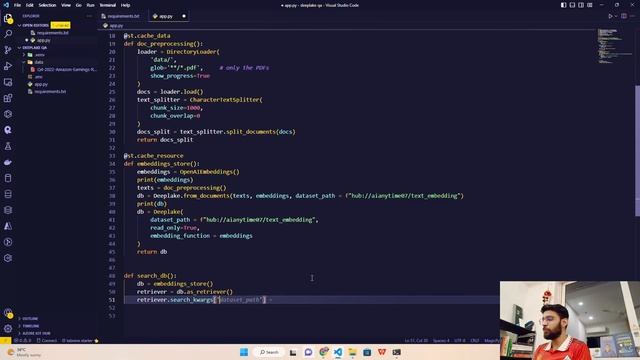Open the Accounts icon with badge

(8, 313)
